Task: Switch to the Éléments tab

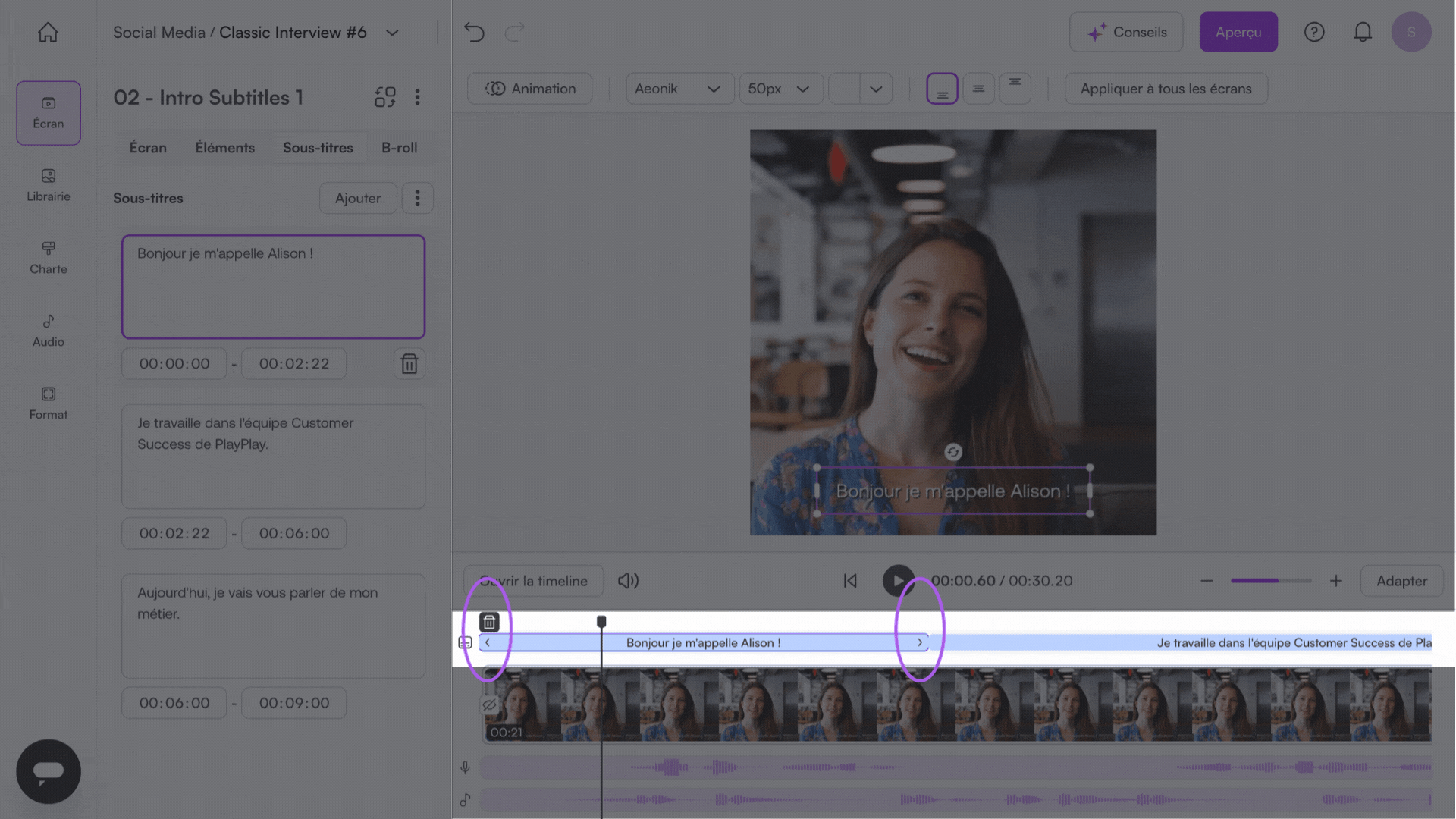Action: coord(224,148)
